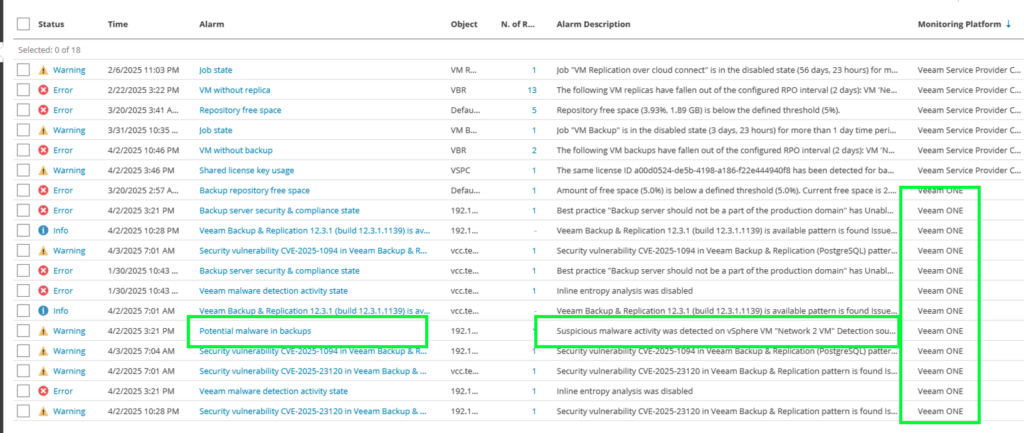Sort alarms by the Time column header
Screen dimensions: 1024x433
point(118,24)
